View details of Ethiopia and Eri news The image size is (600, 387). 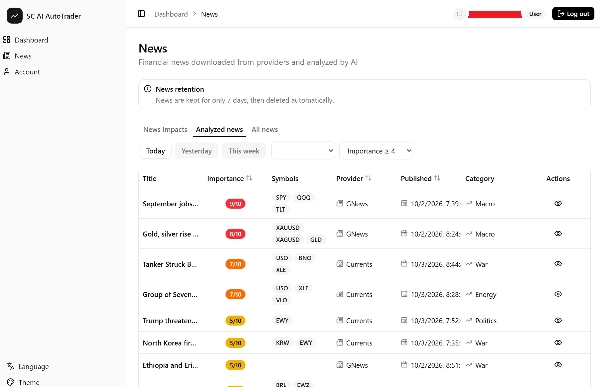click(558, 365)
